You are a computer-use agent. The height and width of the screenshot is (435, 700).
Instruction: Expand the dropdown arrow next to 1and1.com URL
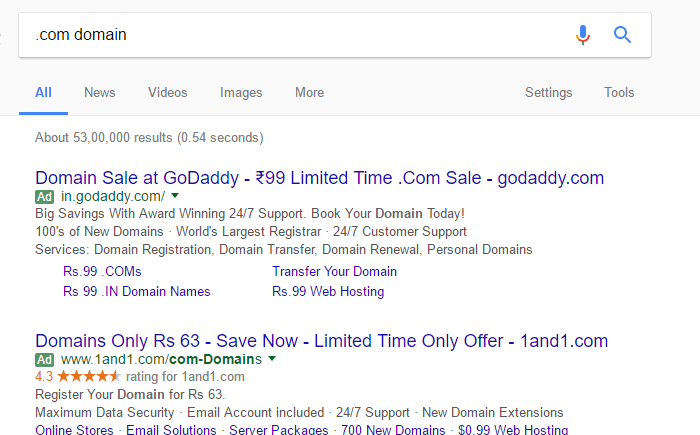tap(272, 358)
